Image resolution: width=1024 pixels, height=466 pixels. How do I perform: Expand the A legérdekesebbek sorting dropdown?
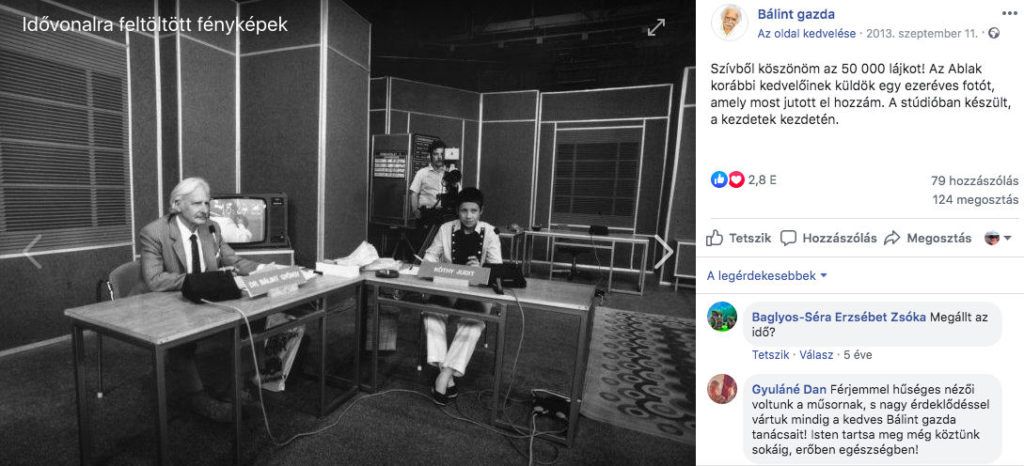click(767, 276)
